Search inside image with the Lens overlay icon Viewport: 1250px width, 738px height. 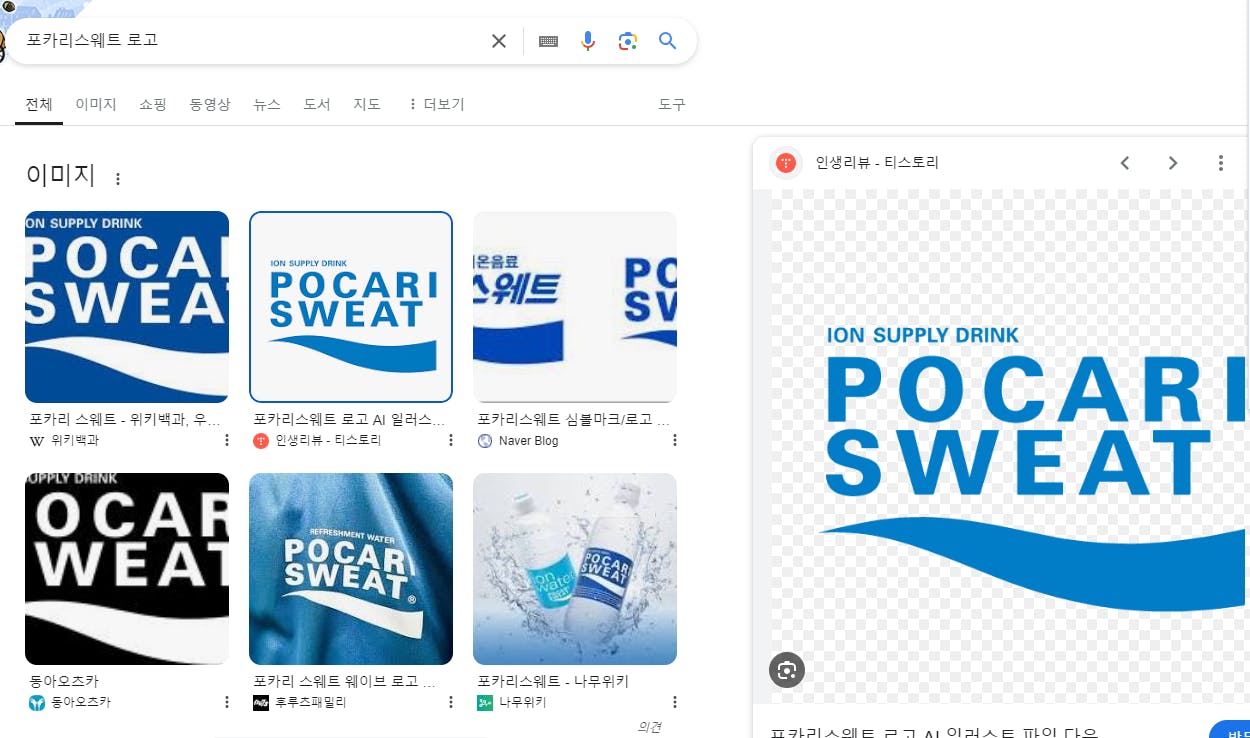pyautogui.click(x=787, y=670)
